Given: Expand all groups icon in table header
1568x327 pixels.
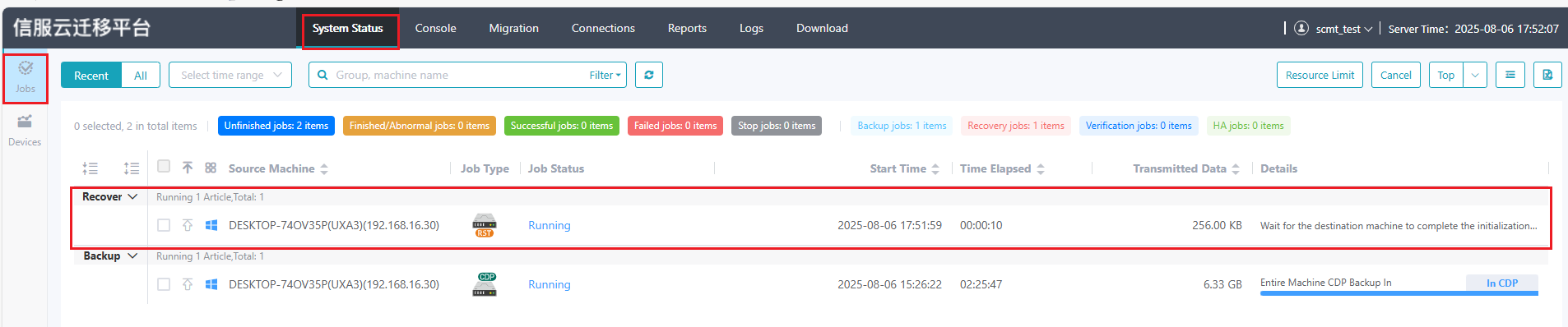Looking at the screenshot, I should (132, 168).
